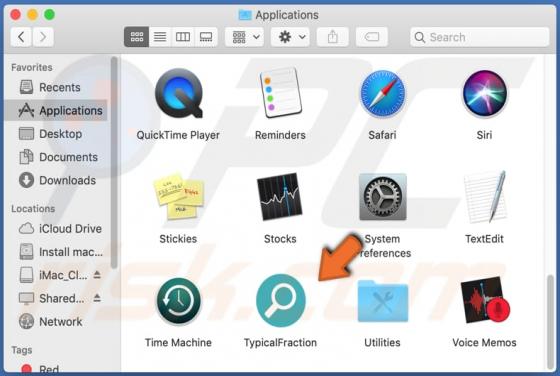560x376 pixels.
Task: Select the TextEdit app icon
Action: [x=485, y=196]
